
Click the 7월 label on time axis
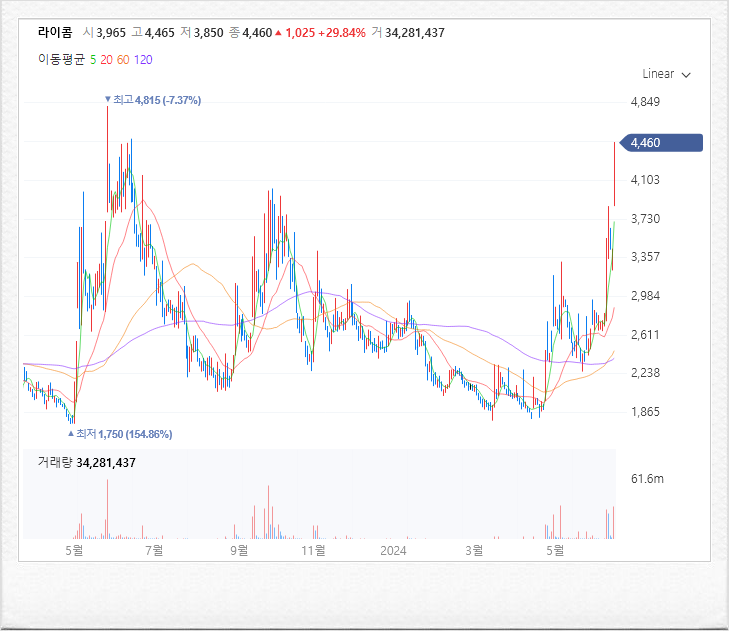click(154, 551)
